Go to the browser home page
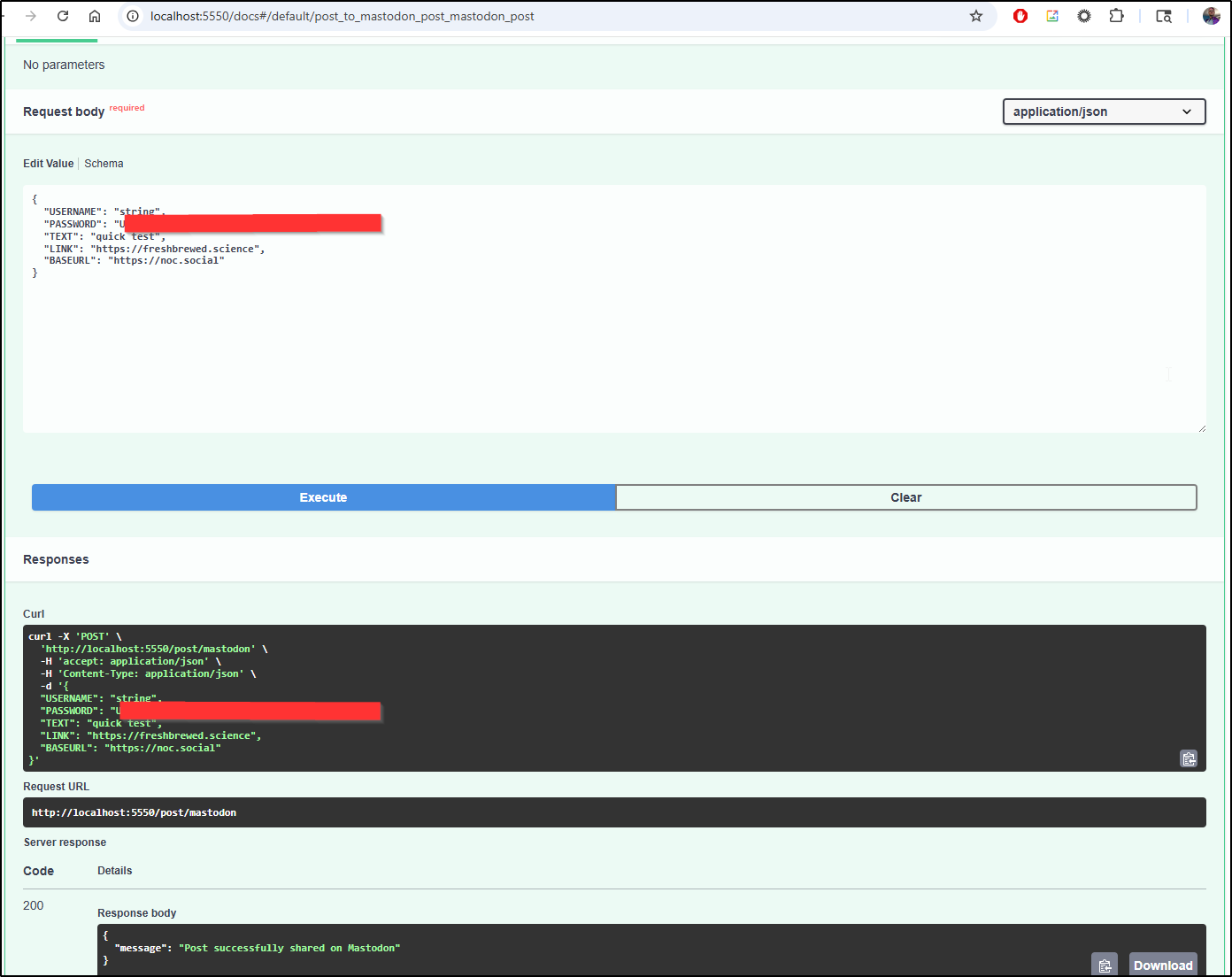The width and height of the screenshot is (1232, 977). pyautogui.click(x=95, y=16)
